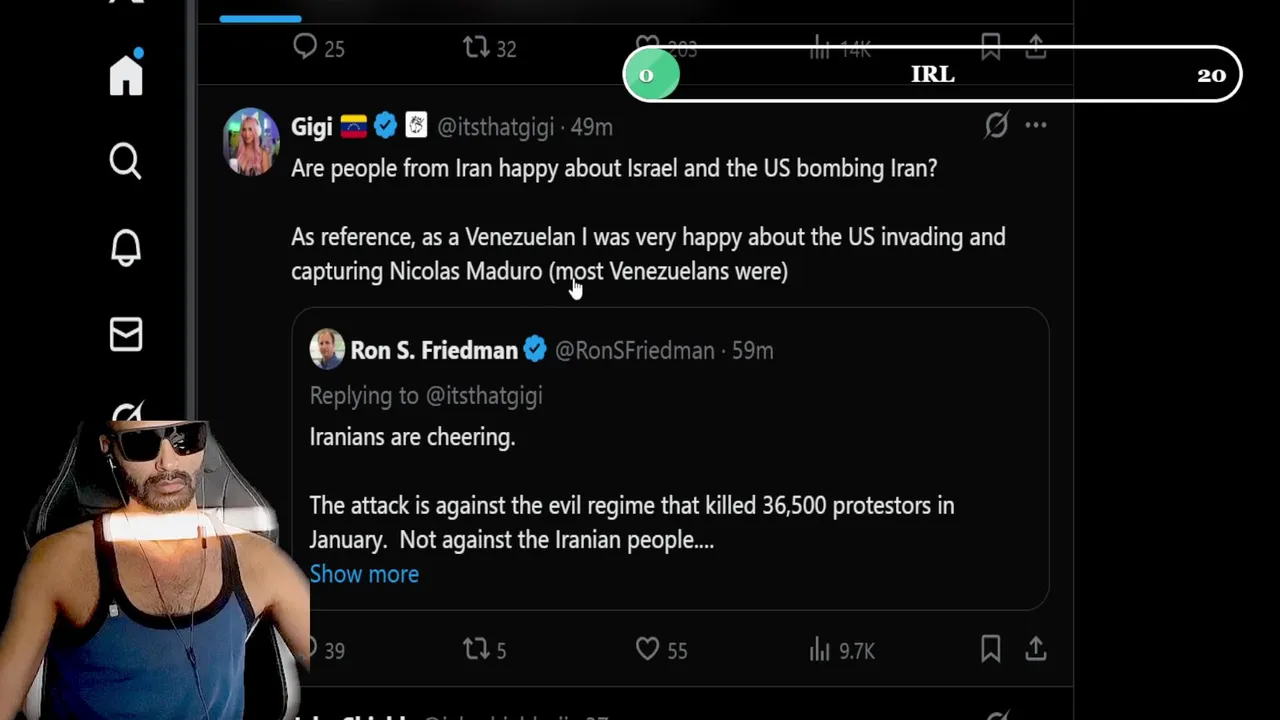Bookmark the upper post

click(x=990, y=47)
